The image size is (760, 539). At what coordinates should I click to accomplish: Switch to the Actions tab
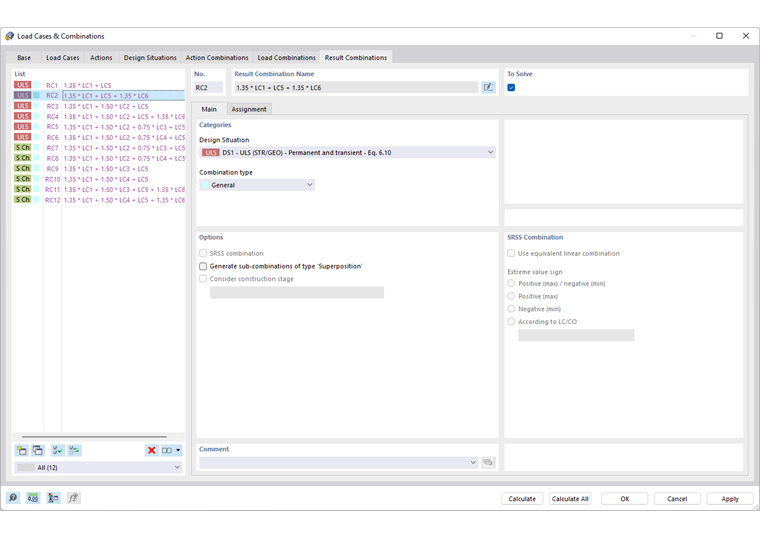click(101, 57)
